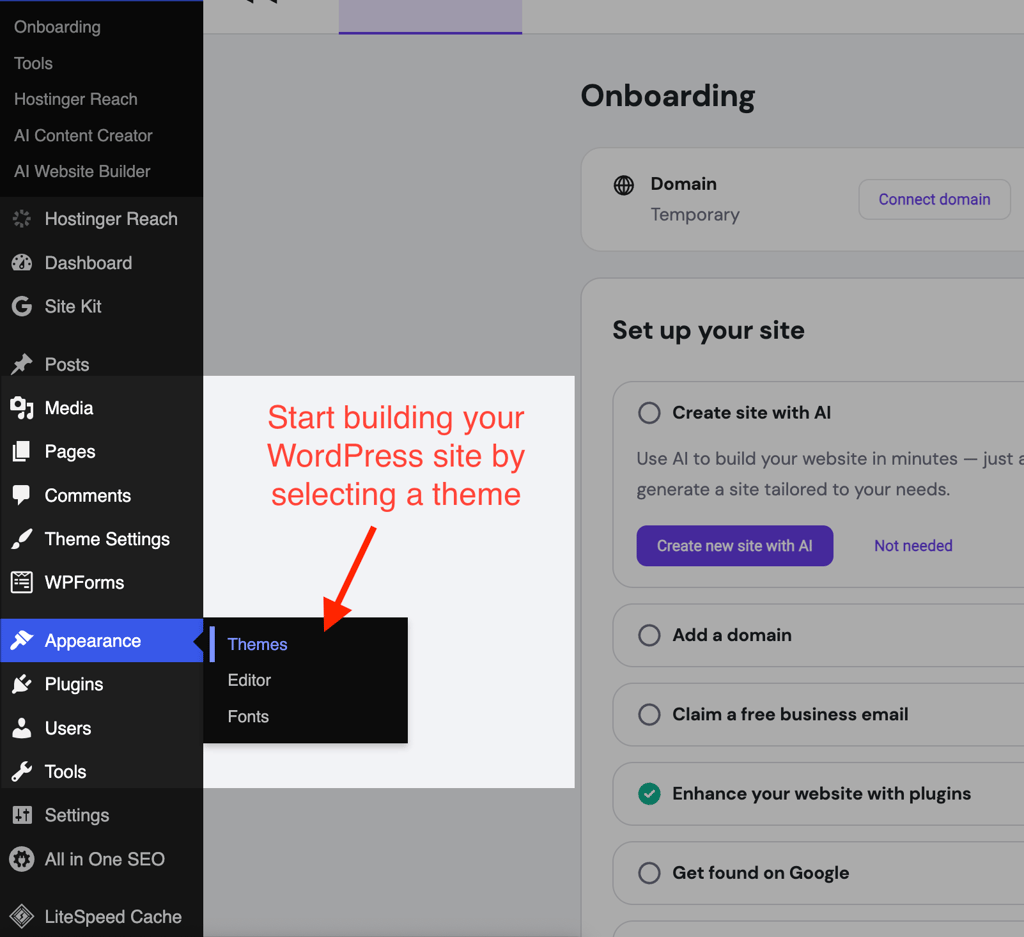1024x937 pixels.
Task: Open Themes in Appearance submenu
Action: (x=257, y=644)
